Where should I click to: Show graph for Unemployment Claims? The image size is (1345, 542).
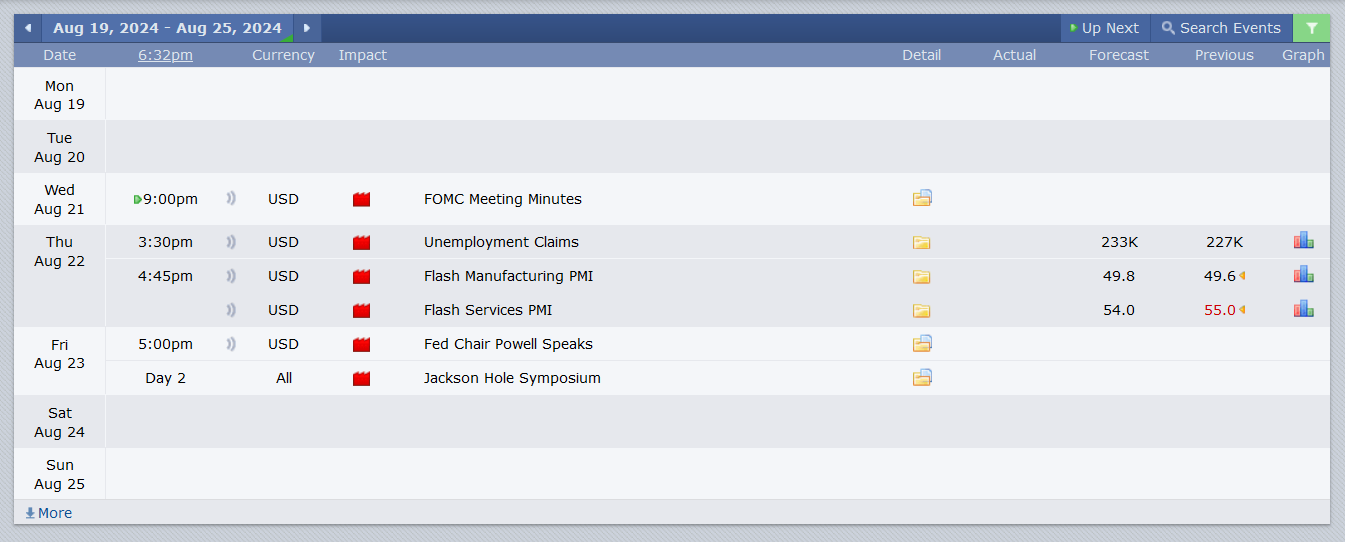pyautogui.click(x=1303, y=241)
